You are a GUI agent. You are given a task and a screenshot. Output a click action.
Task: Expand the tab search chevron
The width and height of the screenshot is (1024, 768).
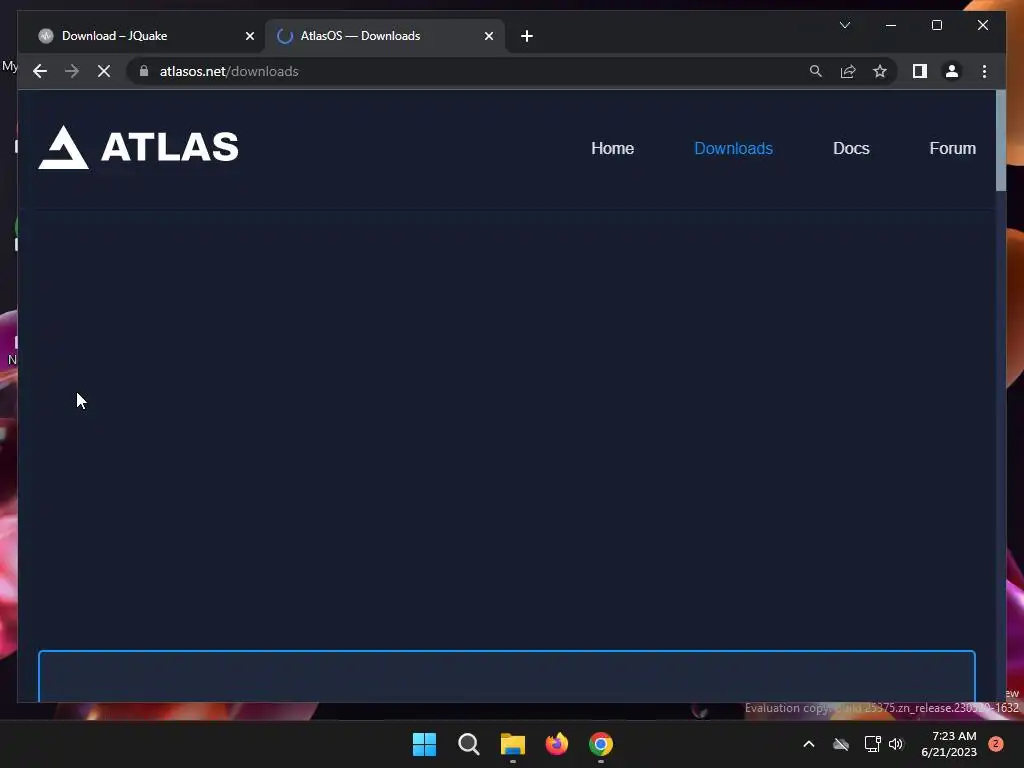pyautogui.click(x=844, y=25)
